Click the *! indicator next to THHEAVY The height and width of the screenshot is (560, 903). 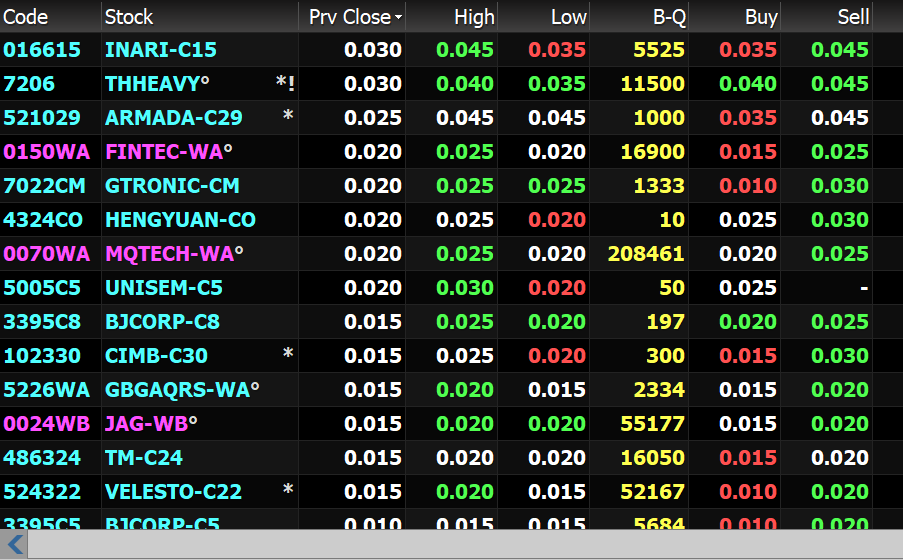[x=285, y=83]
